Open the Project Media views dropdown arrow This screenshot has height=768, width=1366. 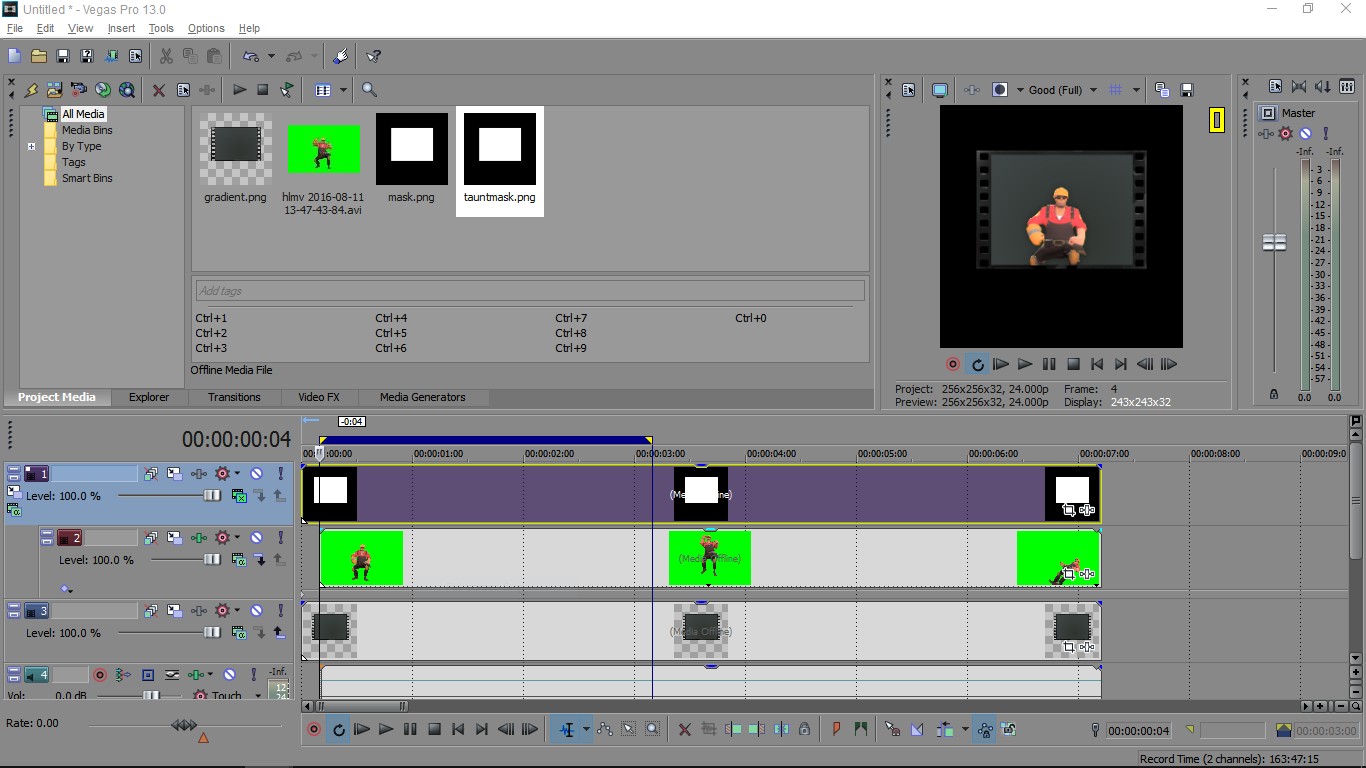tap(343, 90)
